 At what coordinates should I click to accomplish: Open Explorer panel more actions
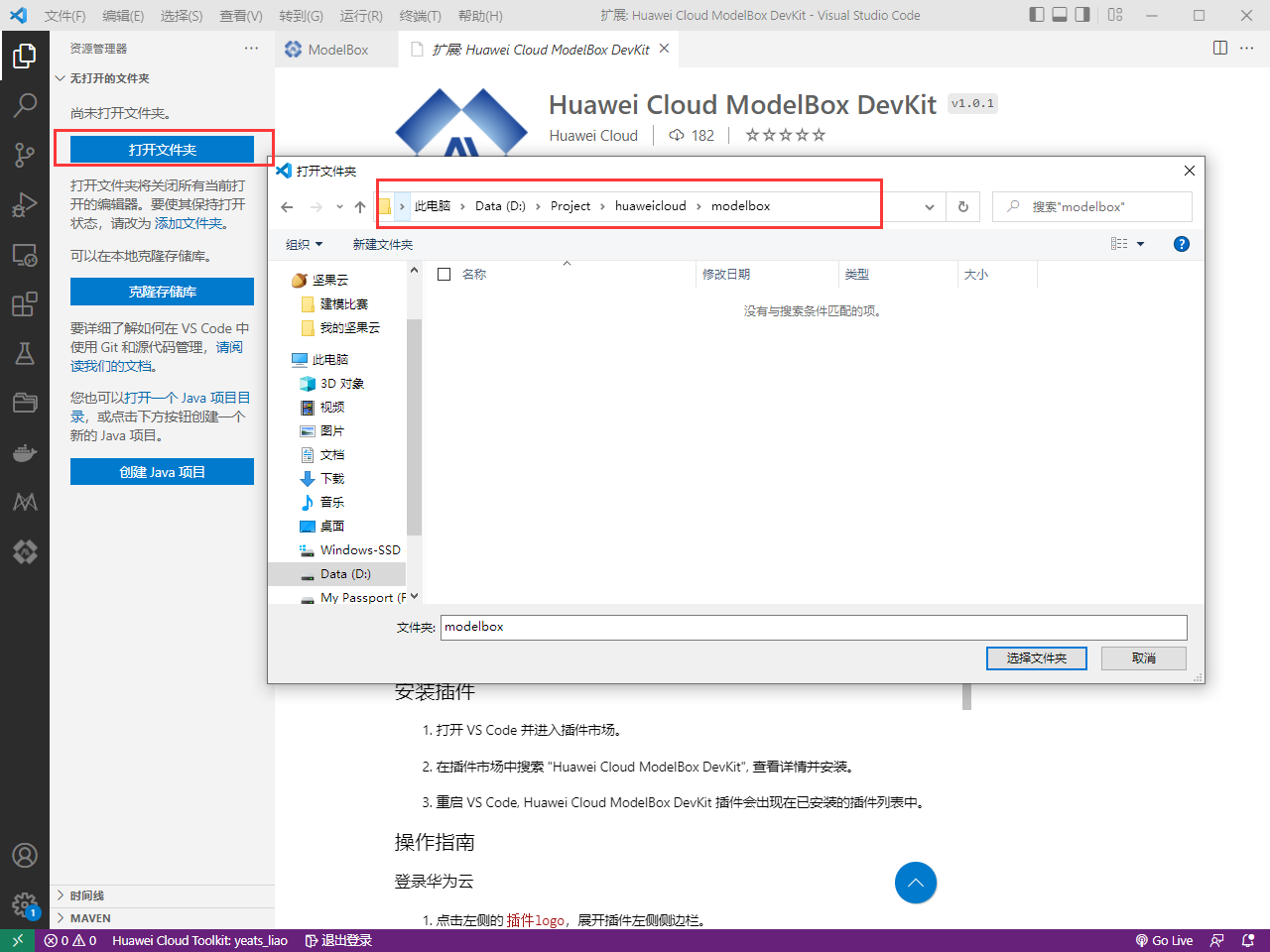point(251,49)
